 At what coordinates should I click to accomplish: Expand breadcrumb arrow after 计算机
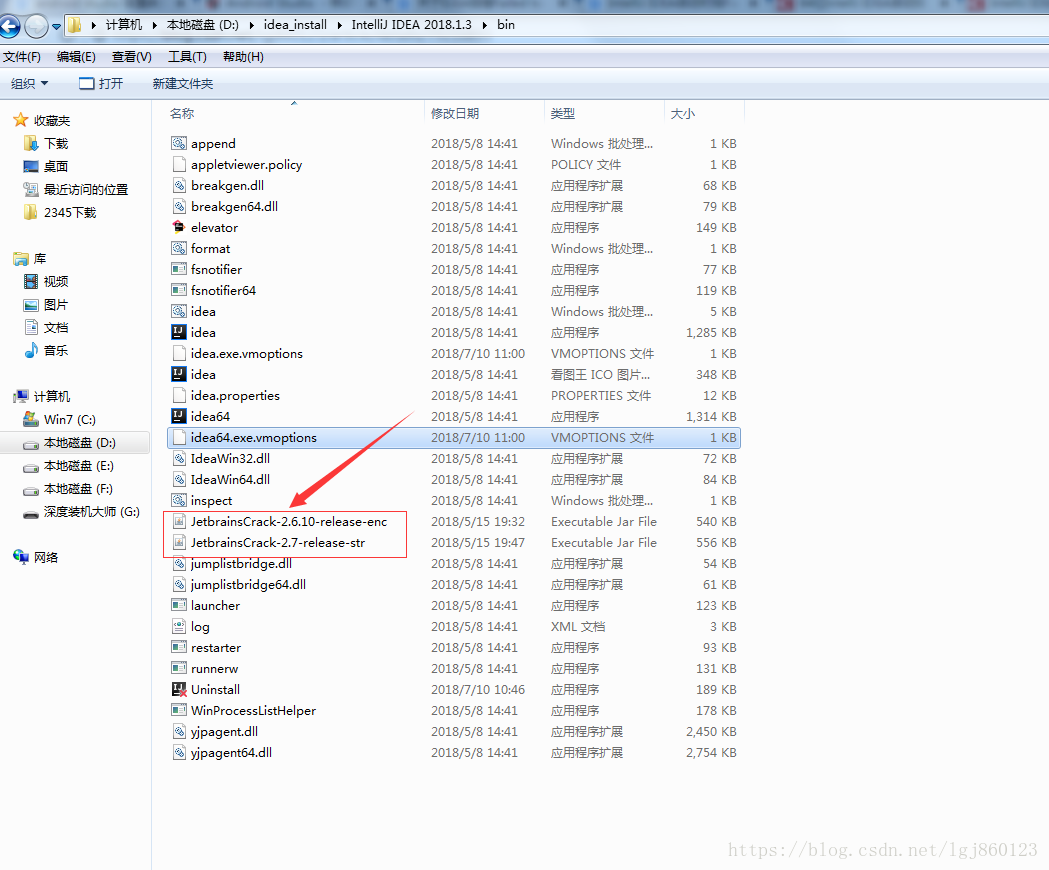click(x=155, y=25)
